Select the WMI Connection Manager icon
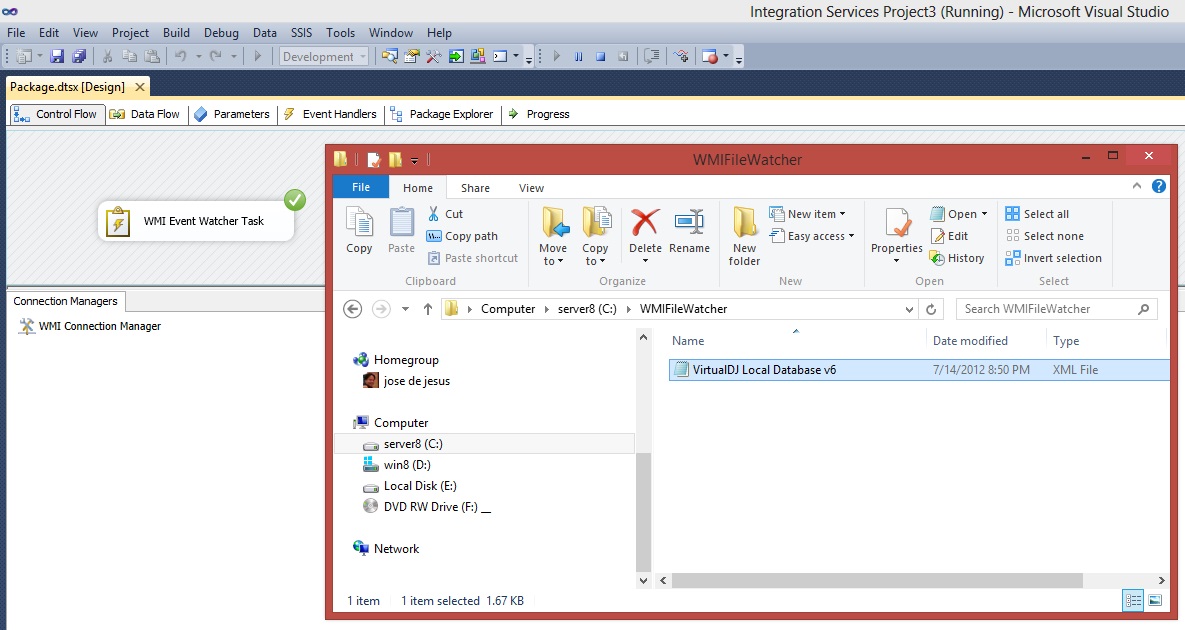The image size is (1185, 630). point(26,326)
